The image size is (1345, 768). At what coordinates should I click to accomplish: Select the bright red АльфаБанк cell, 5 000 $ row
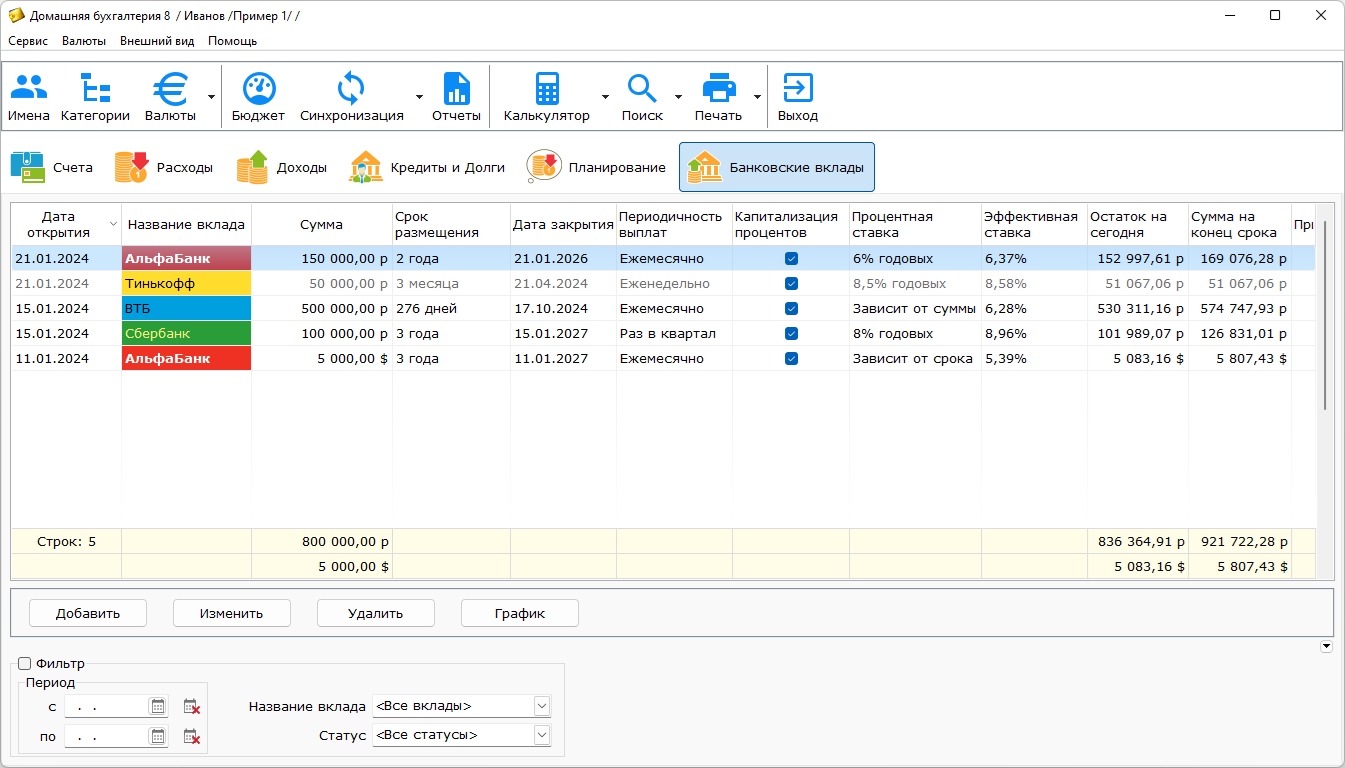click(186, 358)
